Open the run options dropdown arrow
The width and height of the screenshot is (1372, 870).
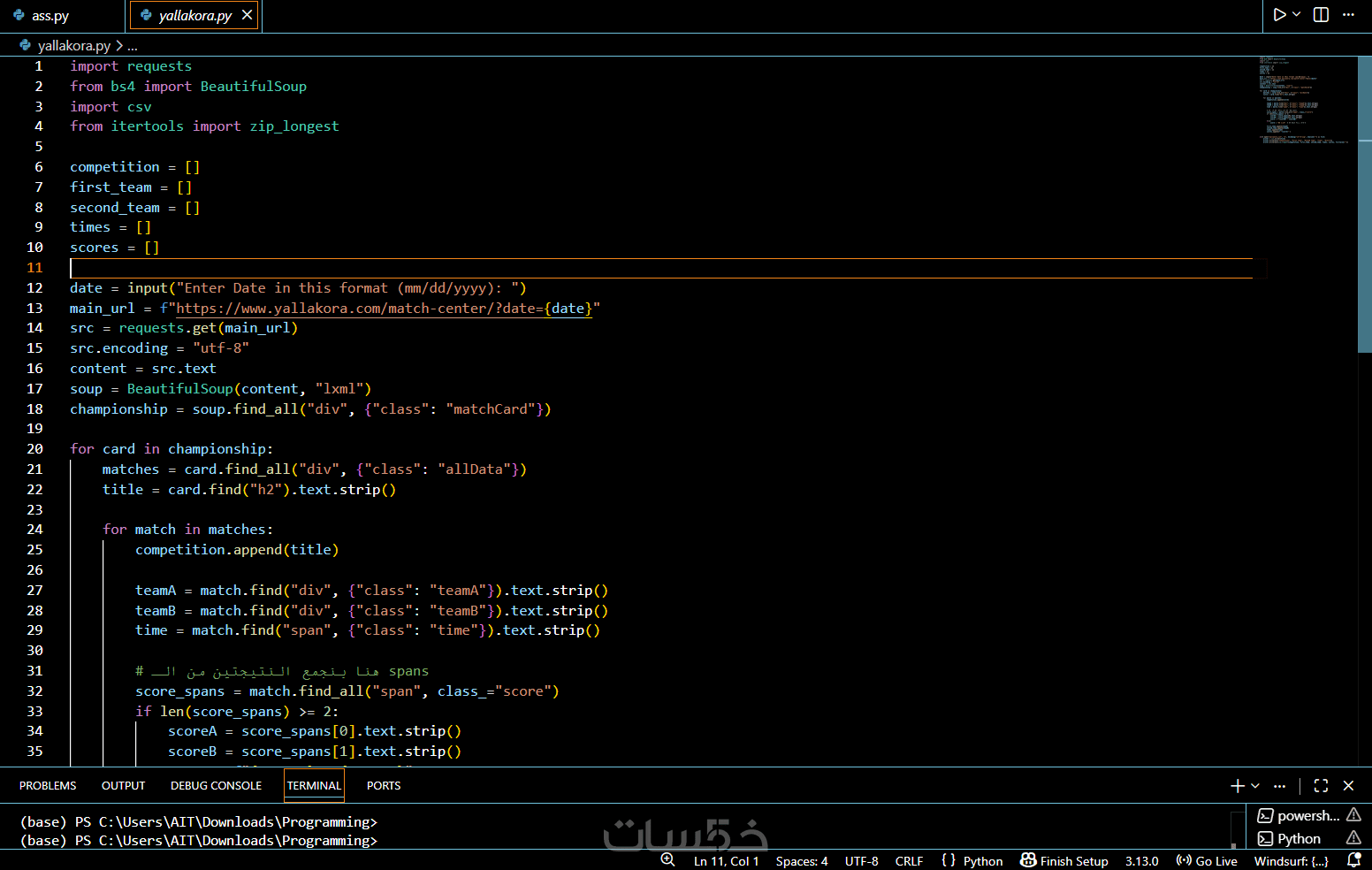point(1297,14)
